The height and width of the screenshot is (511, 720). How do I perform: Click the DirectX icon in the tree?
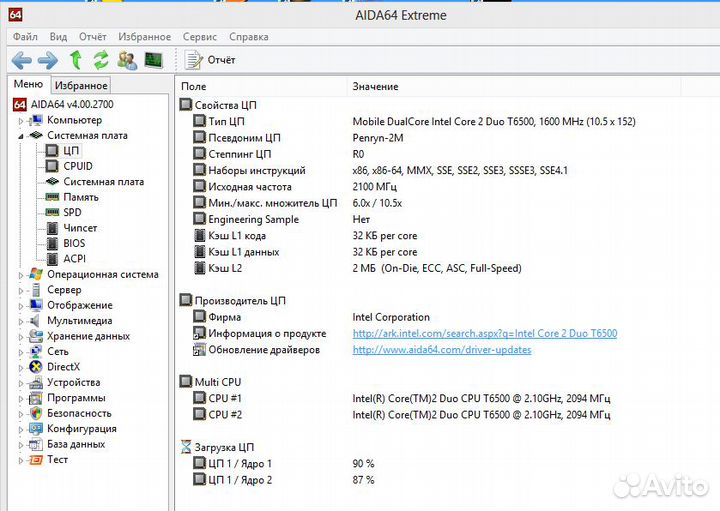pos(35,366)
